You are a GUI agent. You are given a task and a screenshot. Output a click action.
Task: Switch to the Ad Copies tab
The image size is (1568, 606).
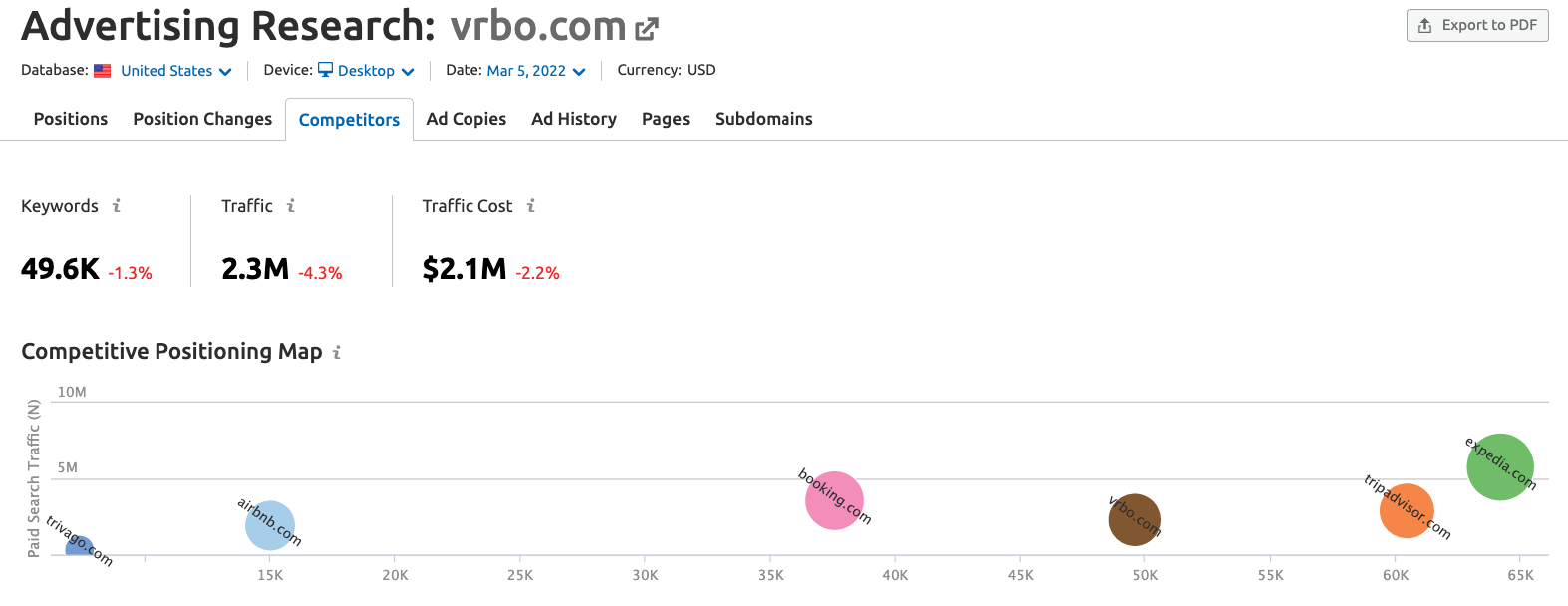tap(467, 119)
